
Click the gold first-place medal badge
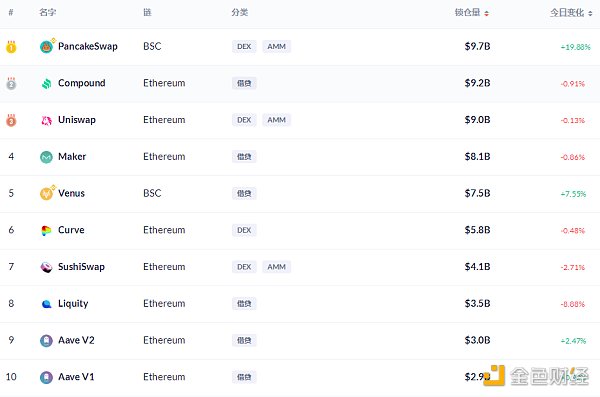(x=11, y=47)
